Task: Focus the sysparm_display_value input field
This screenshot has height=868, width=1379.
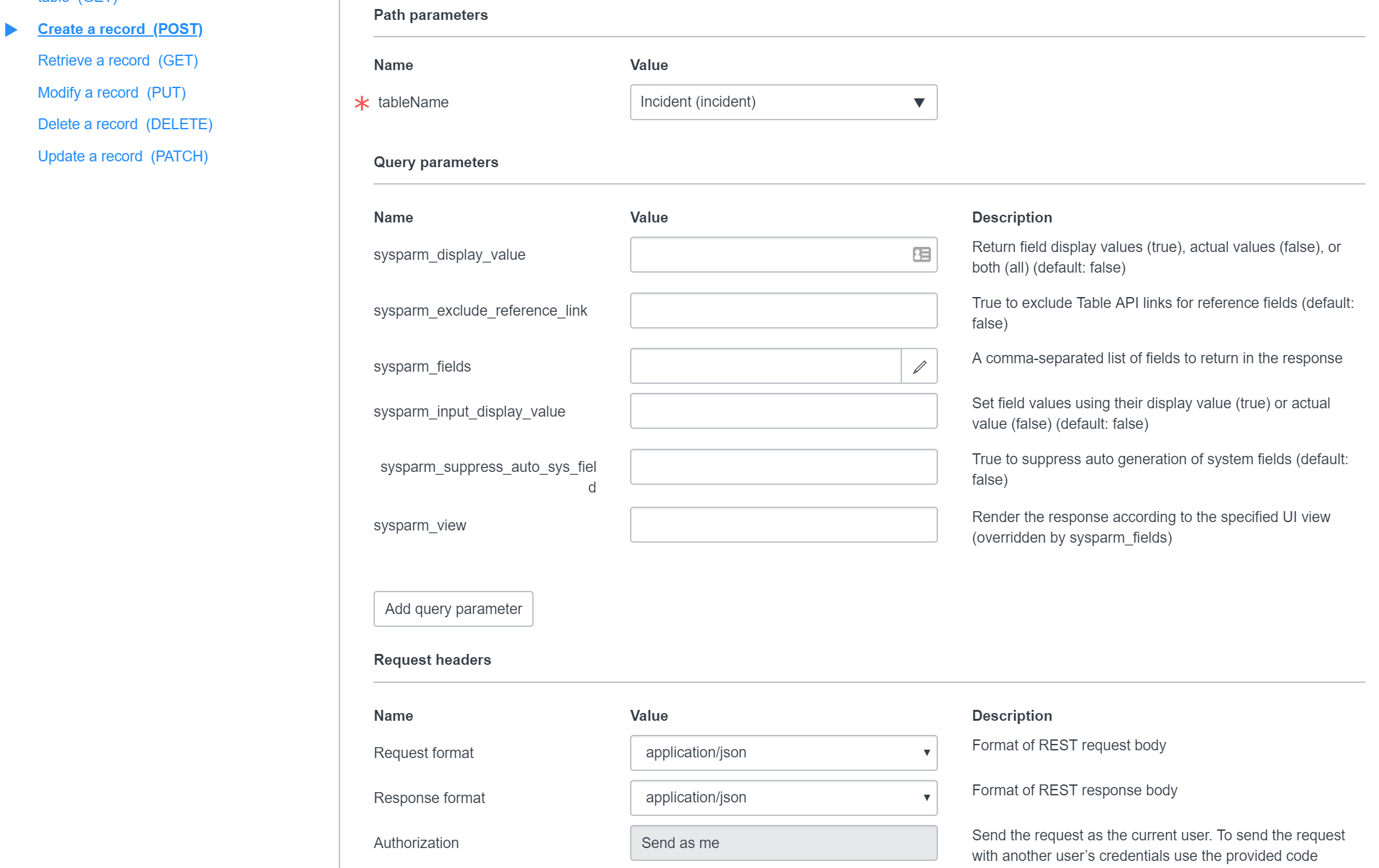Action: [768, 255]
